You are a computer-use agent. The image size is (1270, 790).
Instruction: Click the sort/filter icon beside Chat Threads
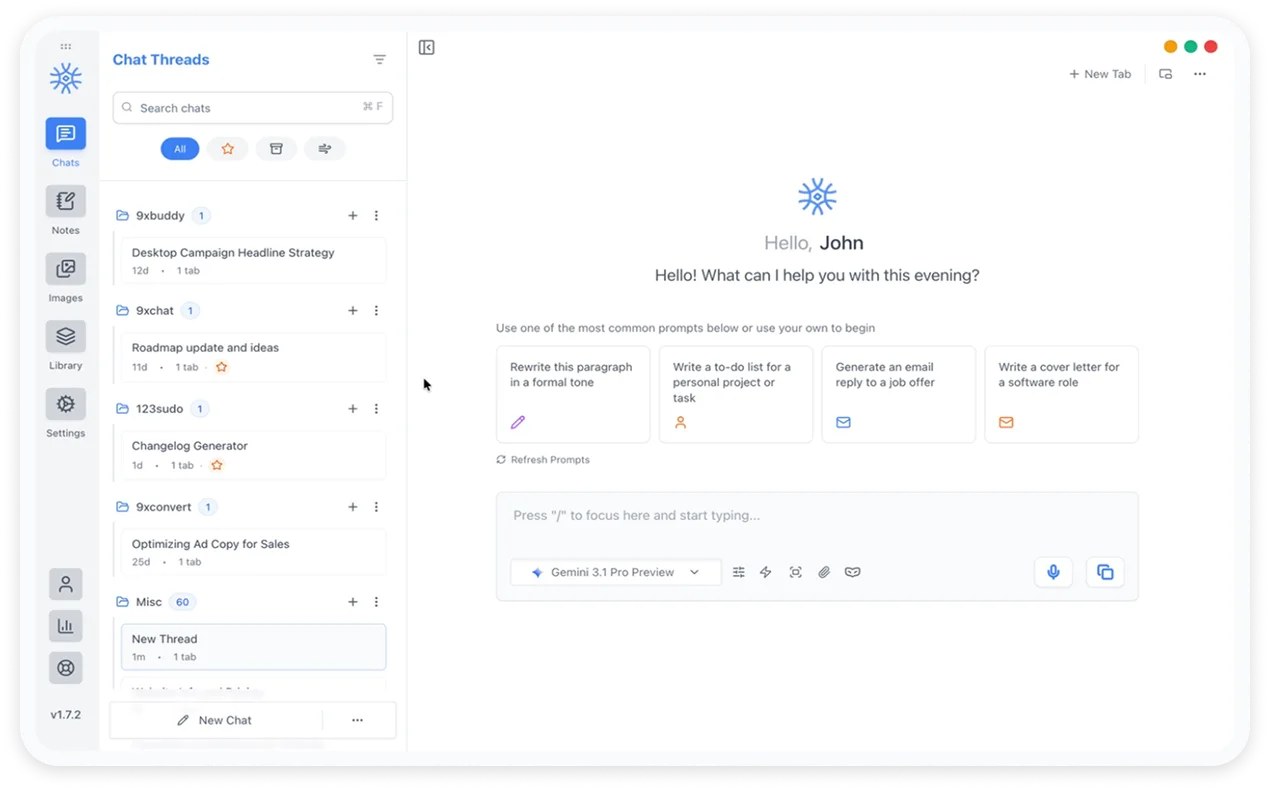tap(380, 60)
